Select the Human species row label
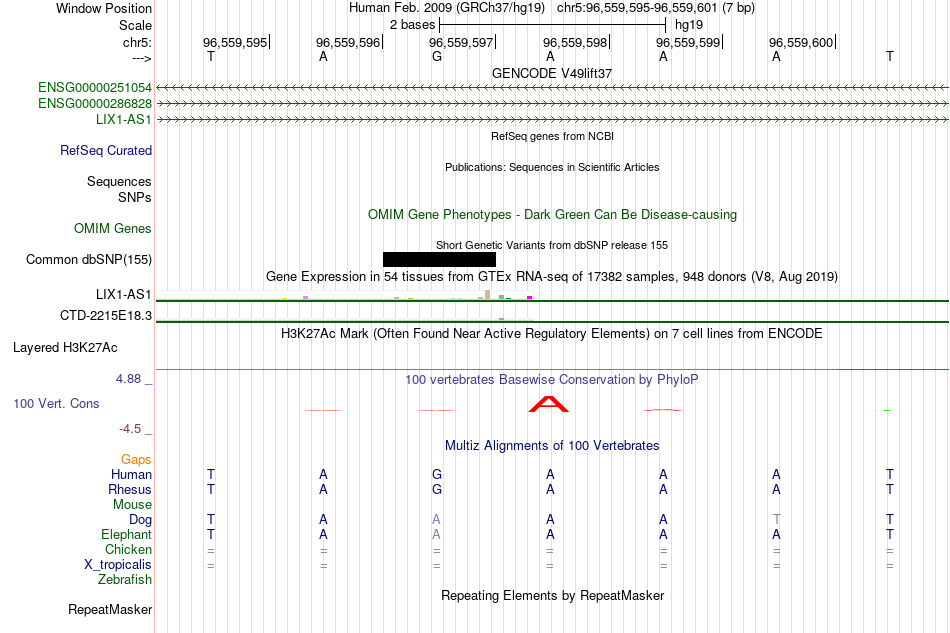 click(x=131, y=474)
